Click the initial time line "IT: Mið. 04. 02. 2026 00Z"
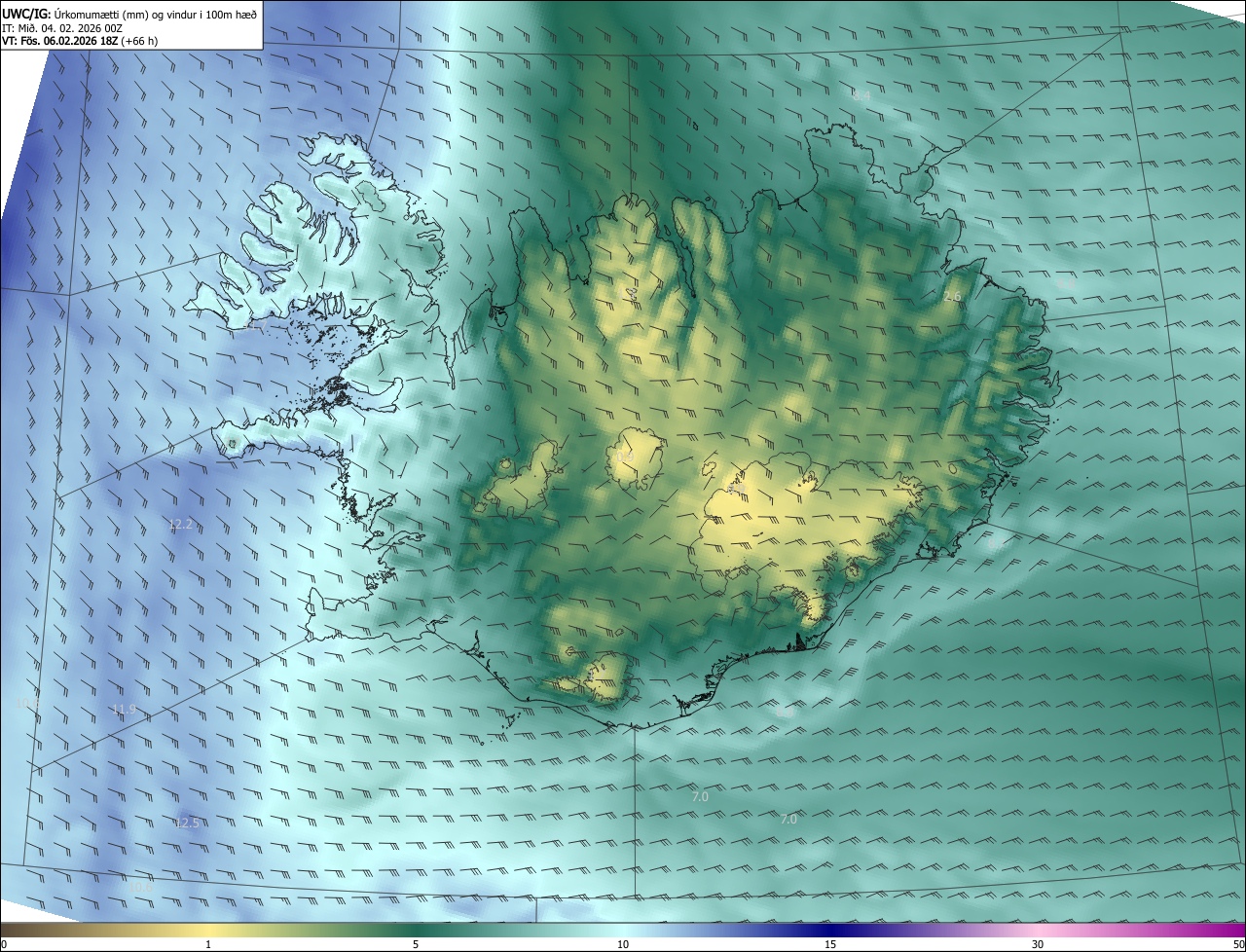This screenshot has width=1246, height=952. click(x=61, y=28)
